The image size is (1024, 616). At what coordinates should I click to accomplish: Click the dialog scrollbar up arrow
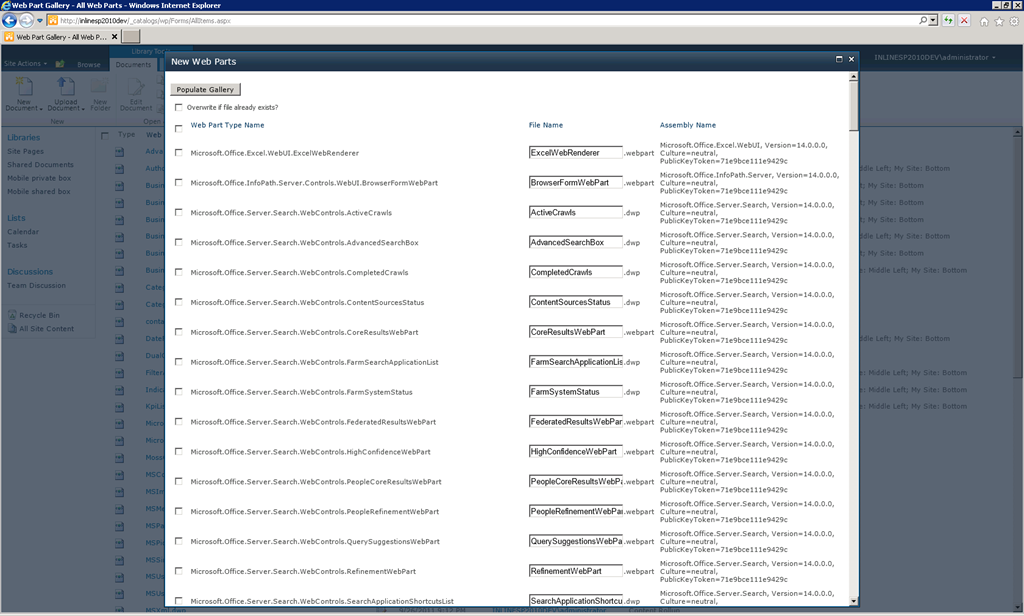click(x=854, y=77)
